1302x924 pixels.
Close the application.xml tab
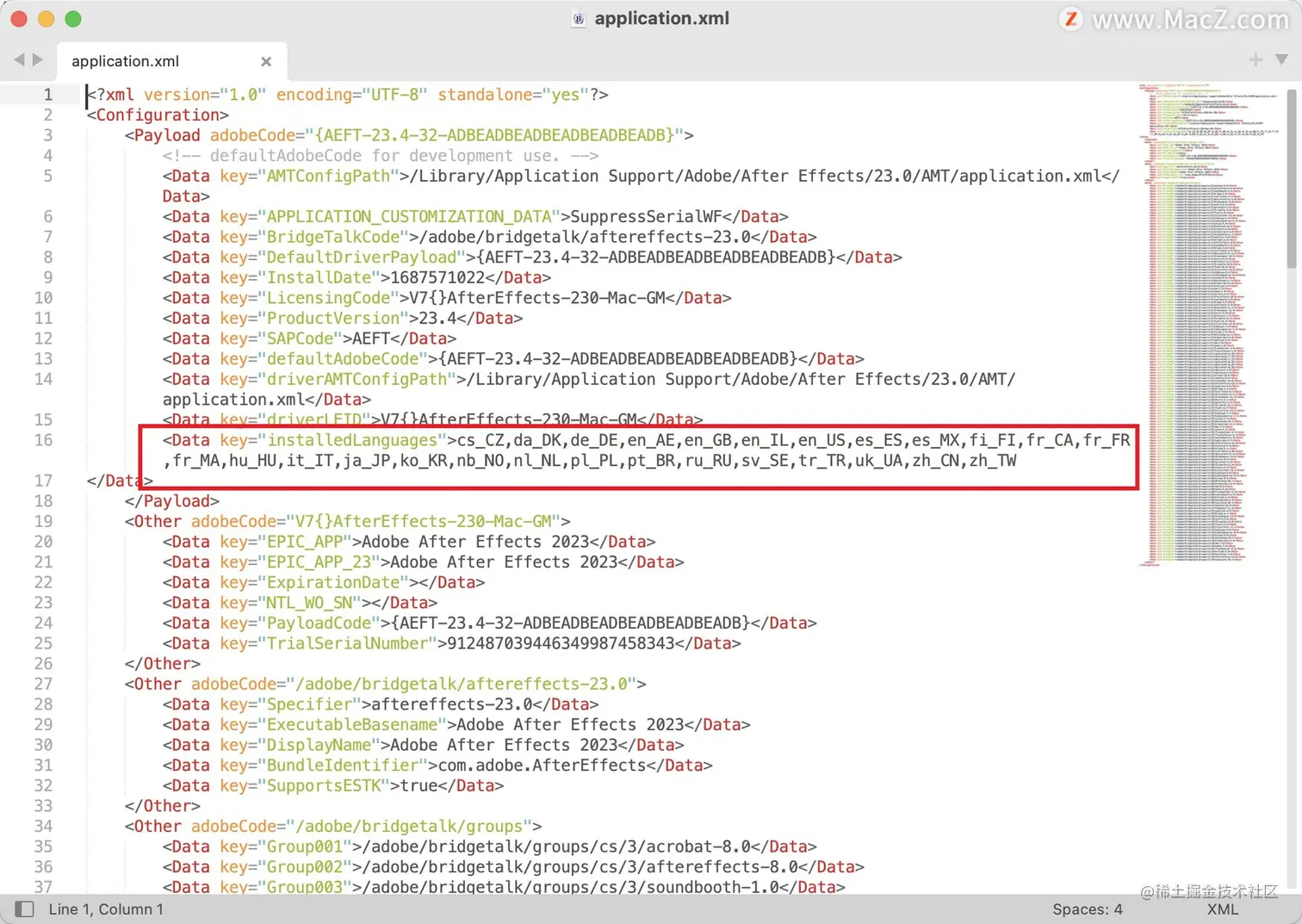point(266,61)
